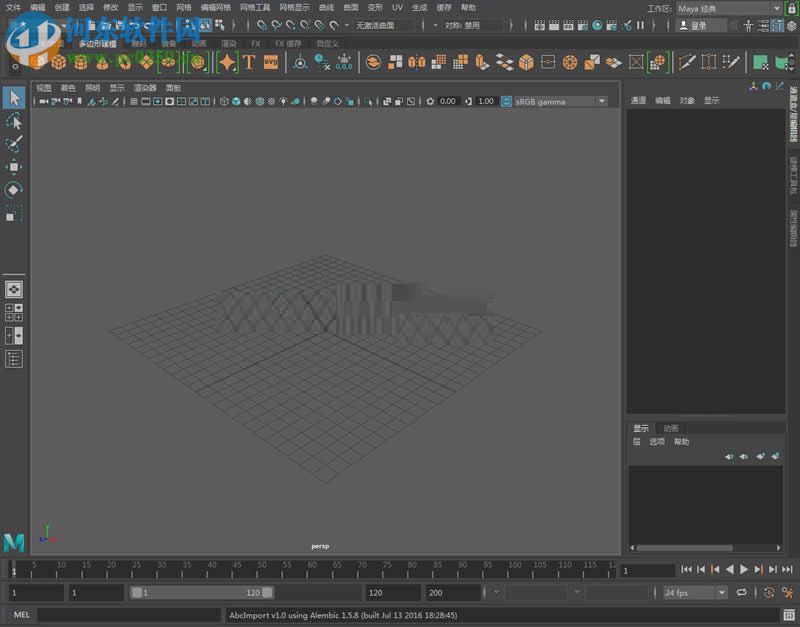This screenshot has width=800, height=627.
Task: Play the animation forward
Action: coord(743,569)
